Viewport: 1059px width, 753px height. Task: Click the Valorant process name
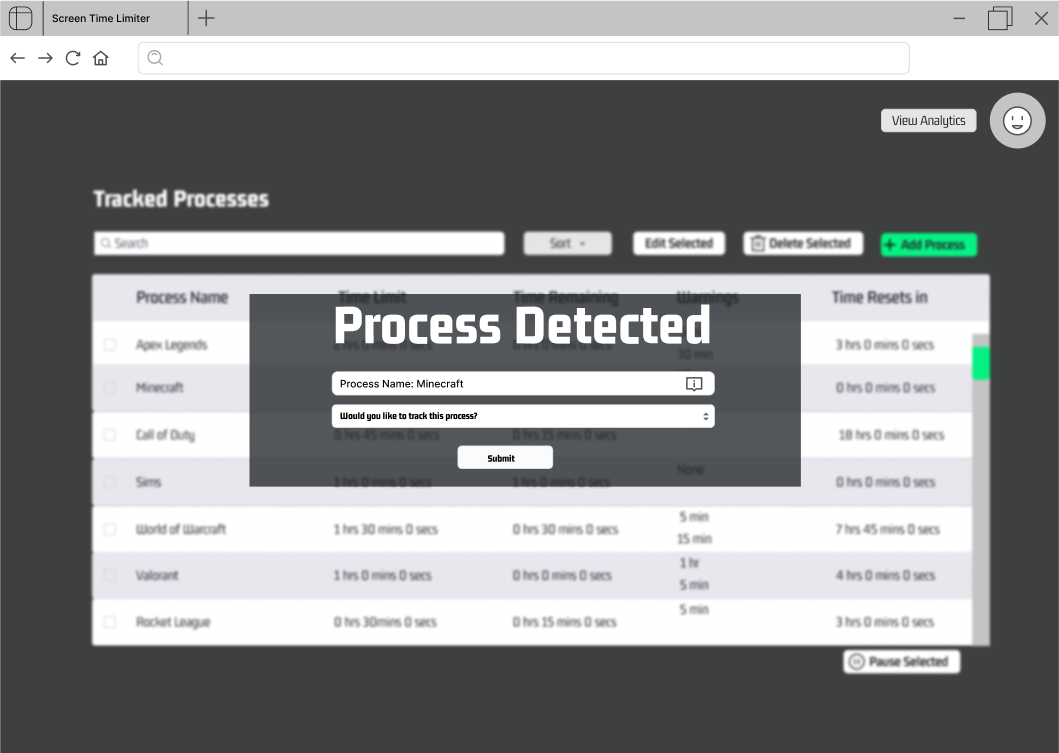click(157, 575)
